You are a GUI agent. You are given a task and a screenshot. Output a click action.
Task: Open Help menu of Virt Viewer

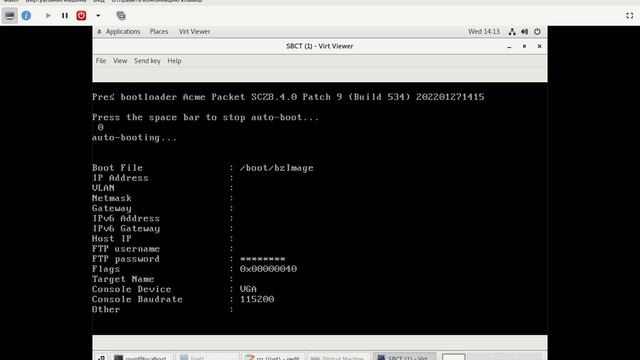click(x=174, y=61)
